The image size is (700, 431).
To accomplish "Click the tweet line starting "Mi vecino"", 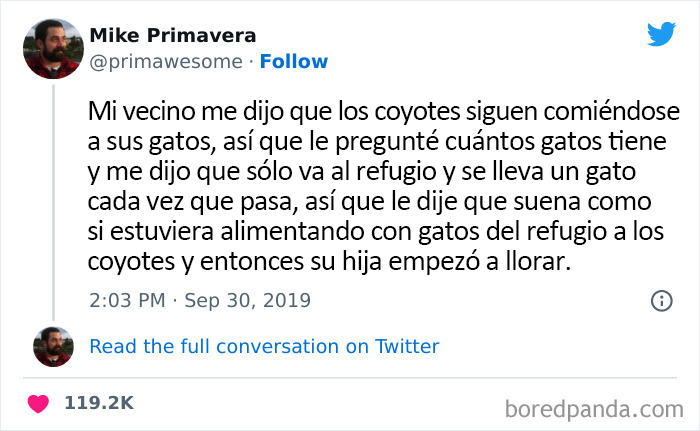I will 367,106.
